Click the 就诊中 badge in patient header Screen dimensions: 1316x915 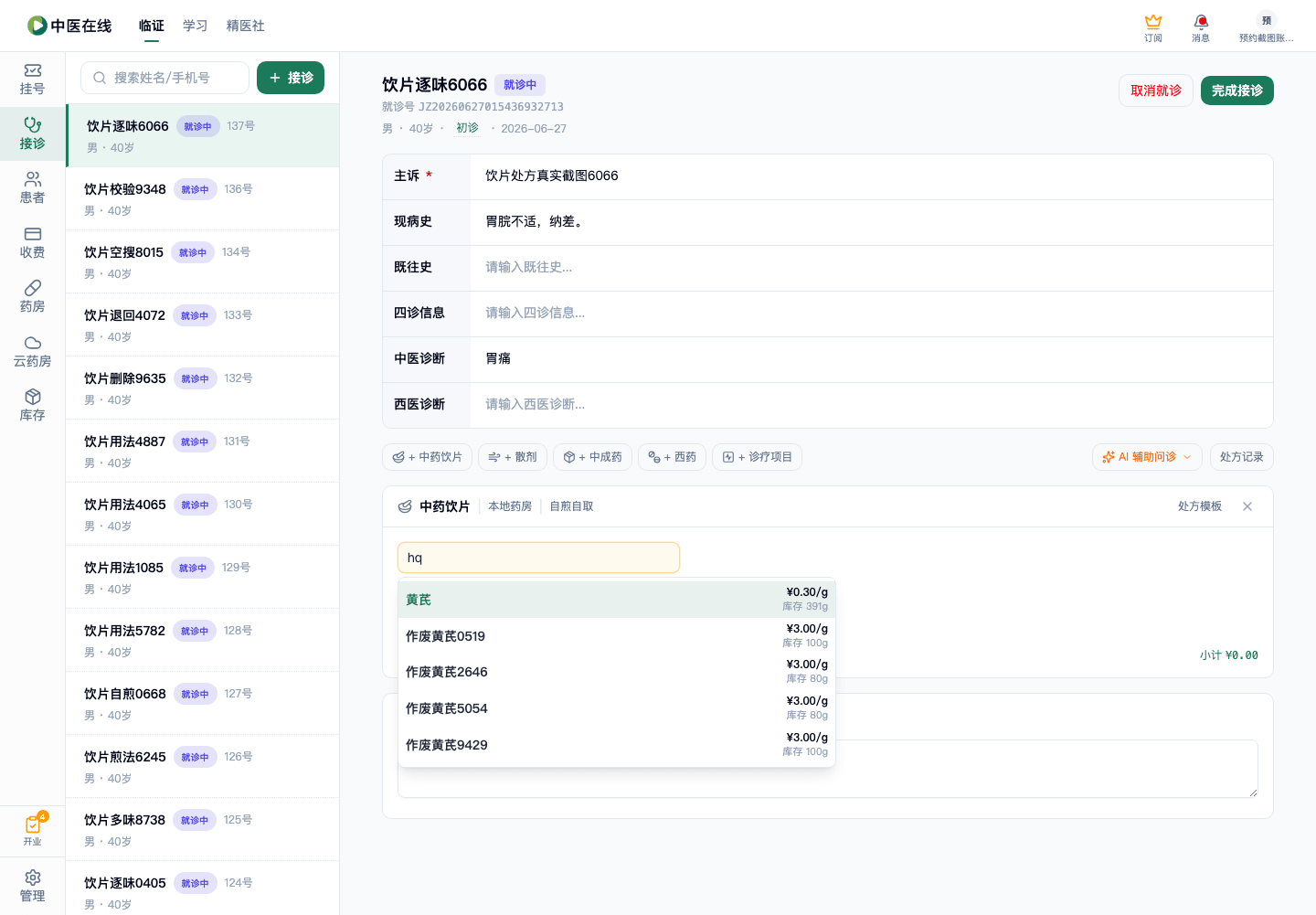pyautogui.click(x=520, y=85)
